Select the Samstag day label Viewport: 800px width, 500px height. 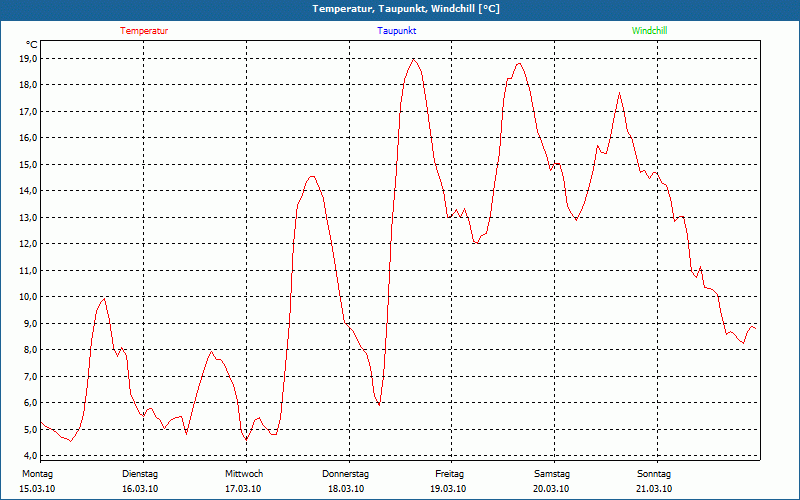[552, 474]
